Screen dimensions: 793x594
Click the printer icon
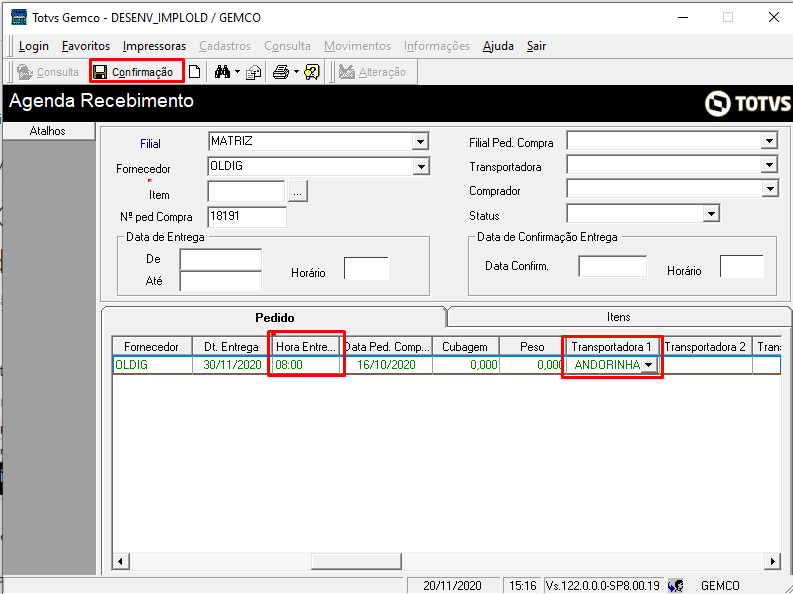click(x=281, y=72)
